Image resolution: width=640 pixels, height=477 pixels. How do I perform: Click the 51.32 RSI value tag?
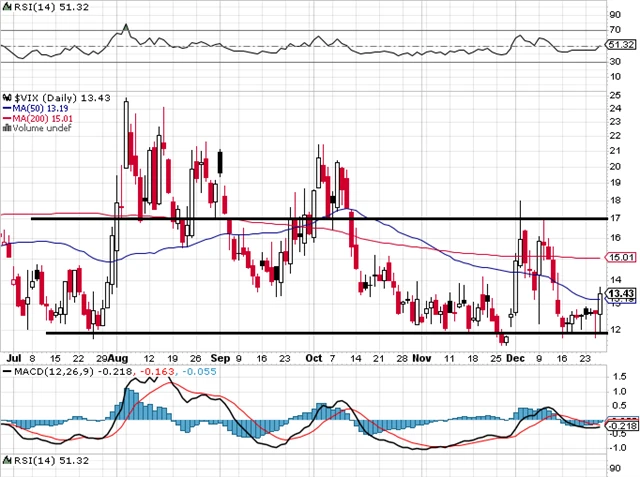click(x=622, y=45)
